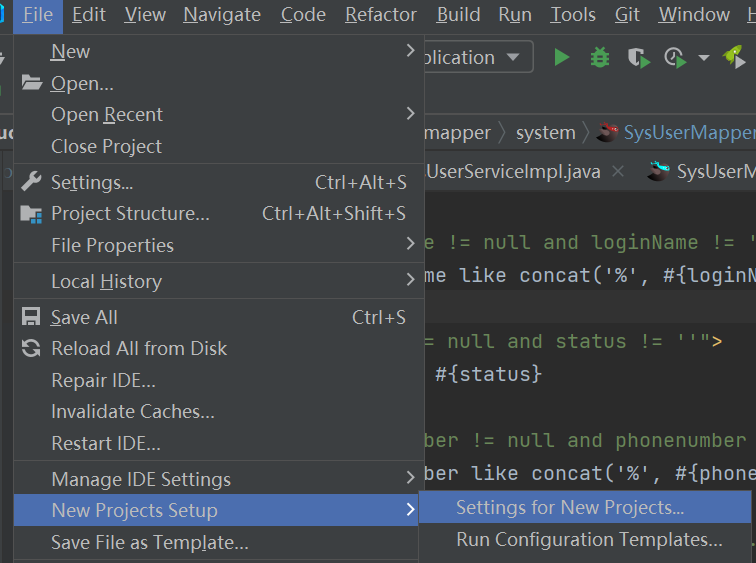The height and width of the screenshot is (563, 756).
Task: Click Invalidate Caches menu entry
Action: pyautogui.click(x=133, y=411)
